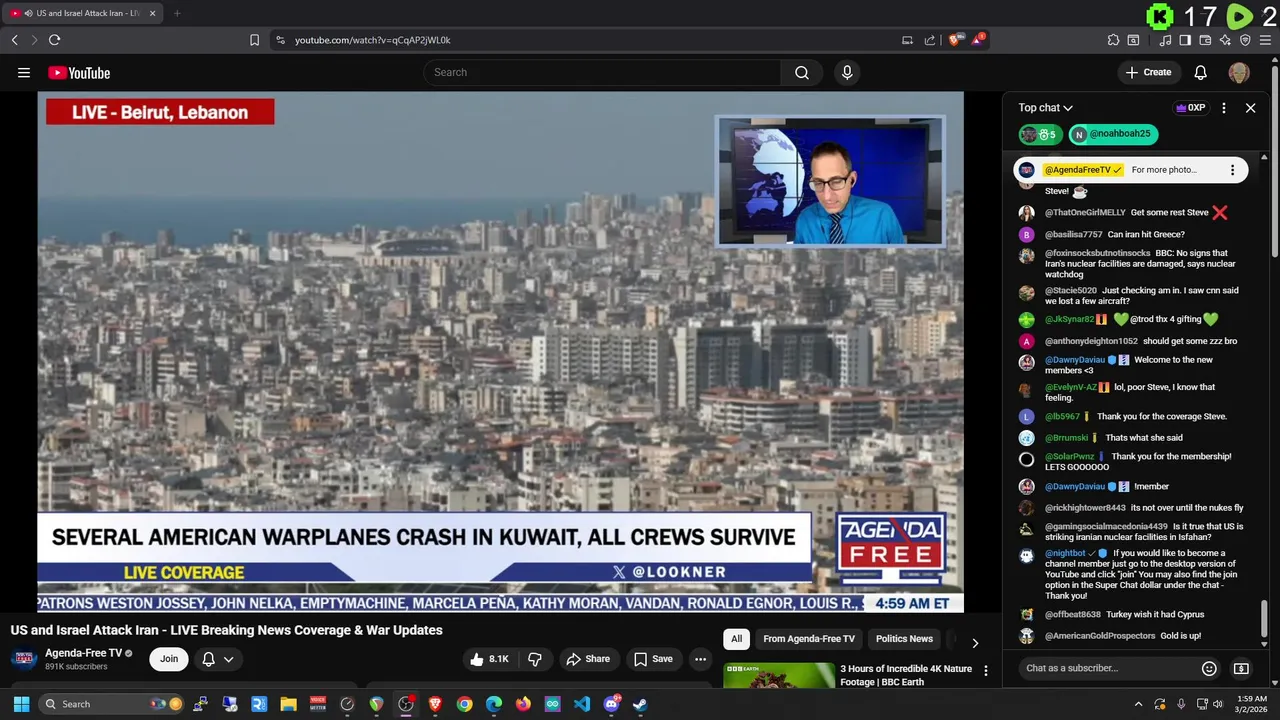
Task: Open the Agenda-Free TV channel name link
Action: coord(83,653)
